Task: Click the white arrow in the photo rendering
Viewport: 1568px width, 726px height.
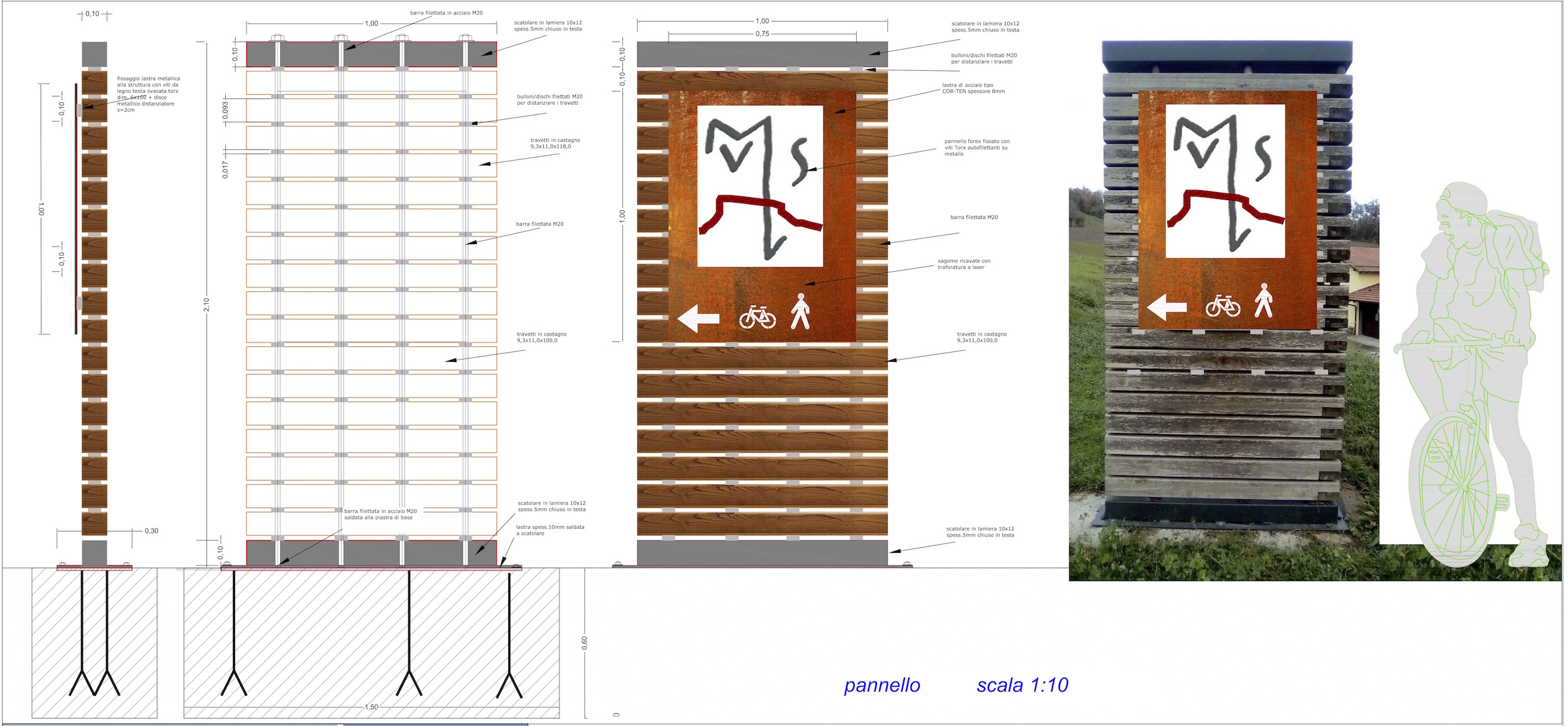Action: (x=1167, y=307)
